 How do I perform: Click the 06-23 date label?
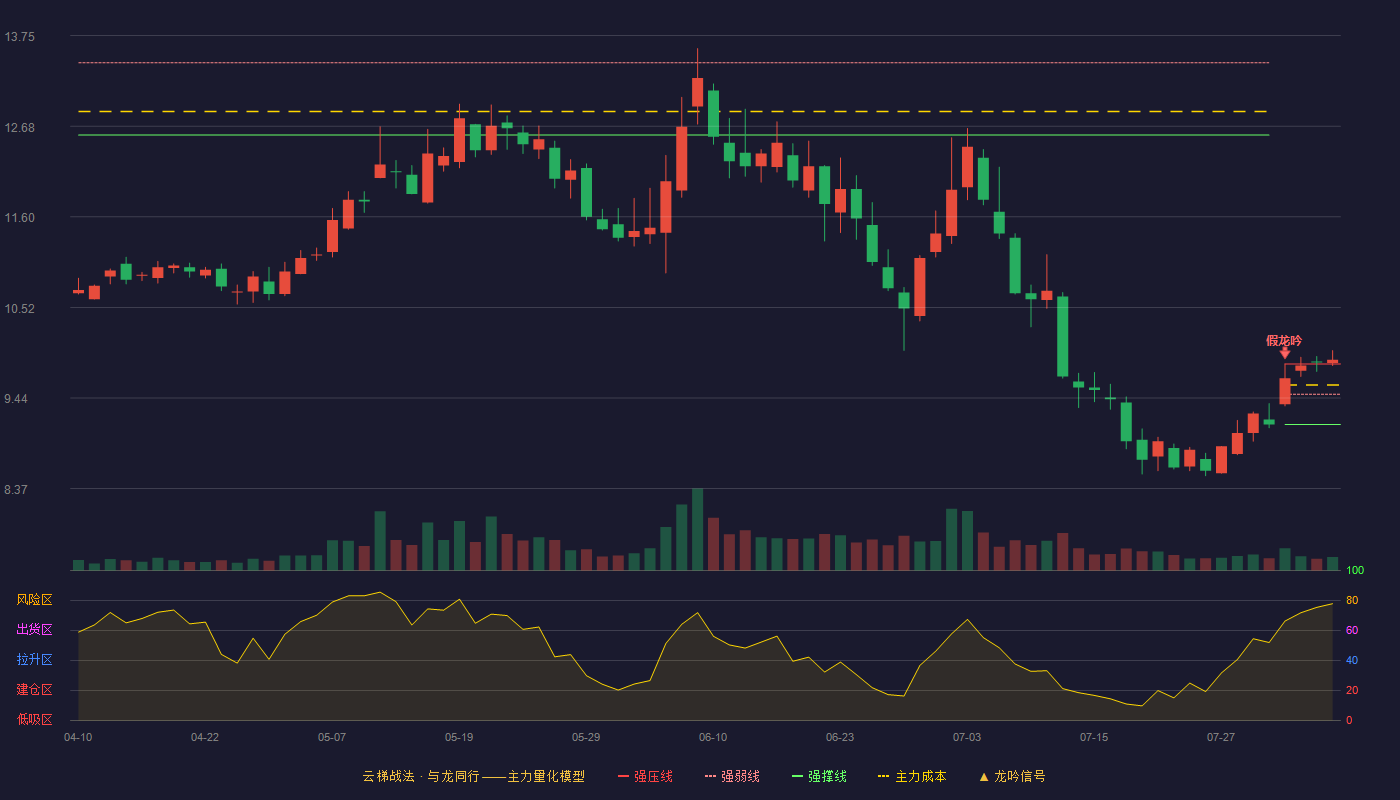point(840,737)
